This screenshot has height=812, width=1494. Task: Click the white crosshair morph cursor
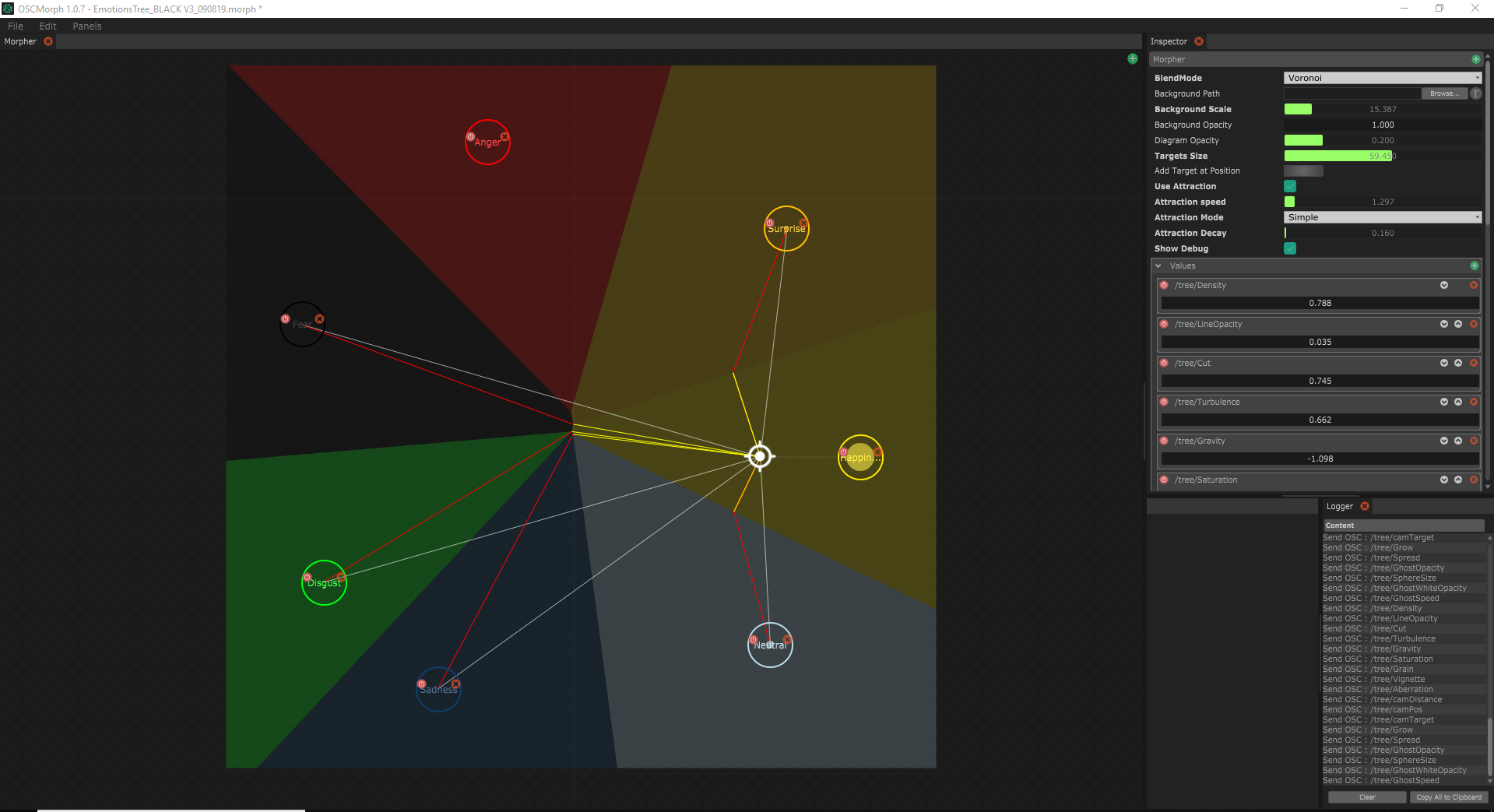tap(760, 456)
